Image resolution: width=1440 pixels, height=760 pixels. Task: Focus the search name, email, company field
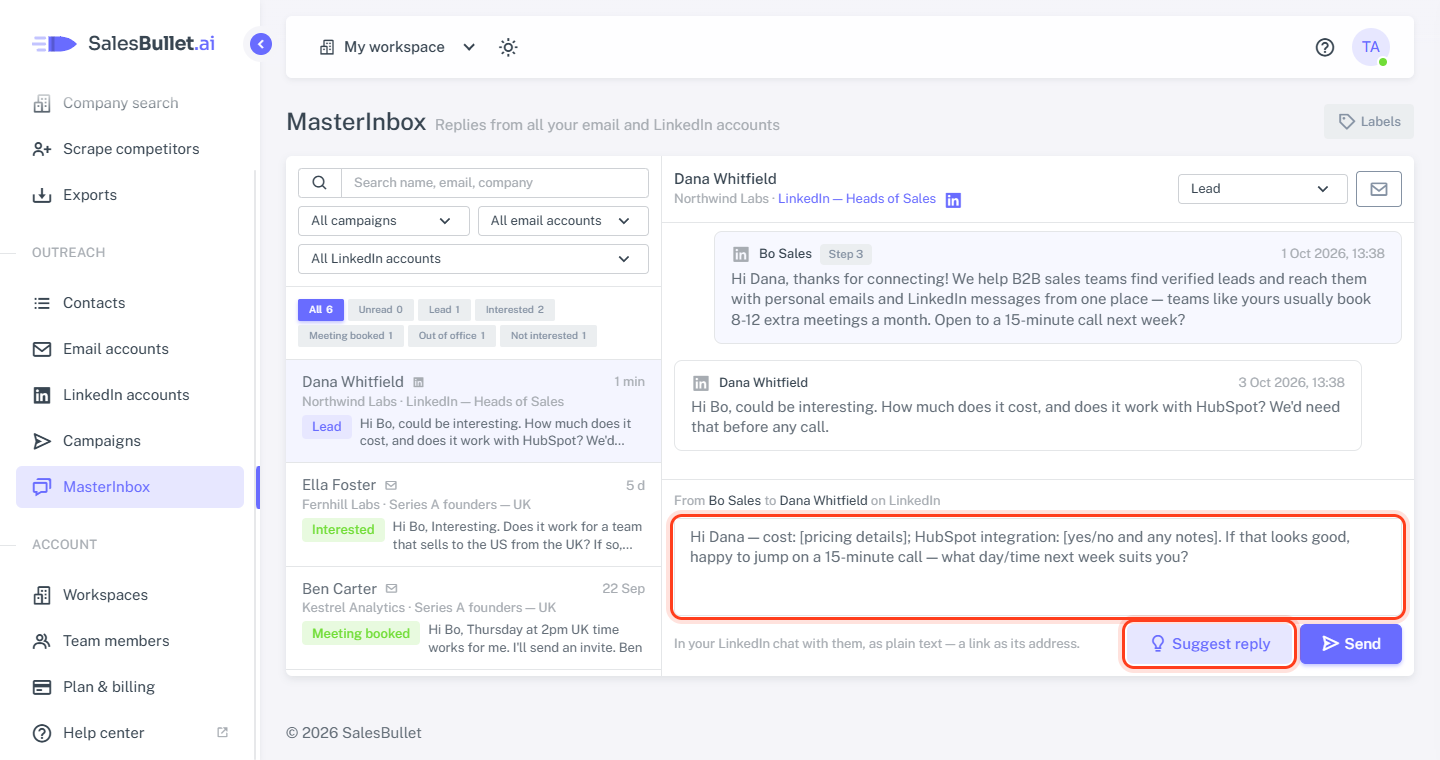(495, 183)
